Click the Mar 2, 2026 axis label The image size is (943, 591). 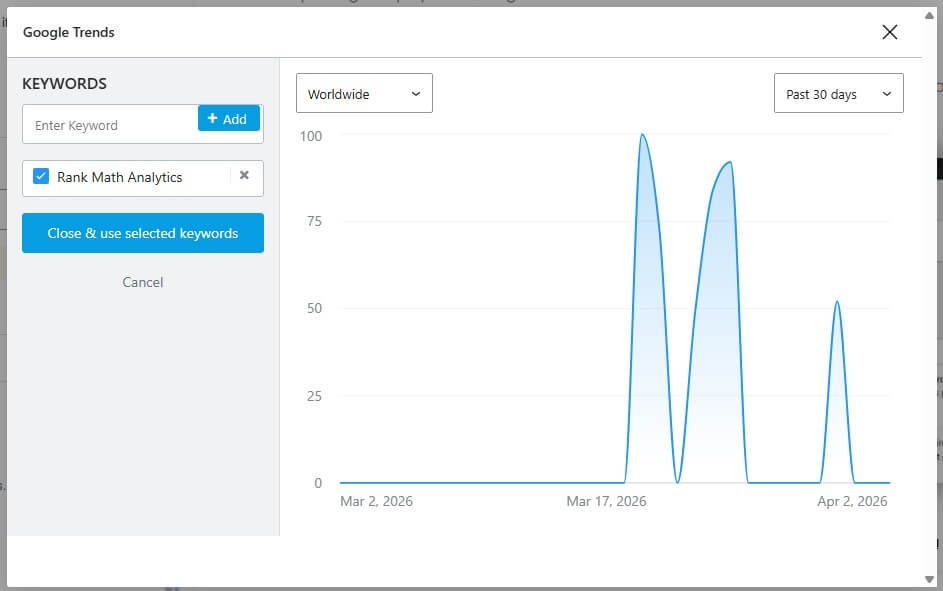(376, 501)
